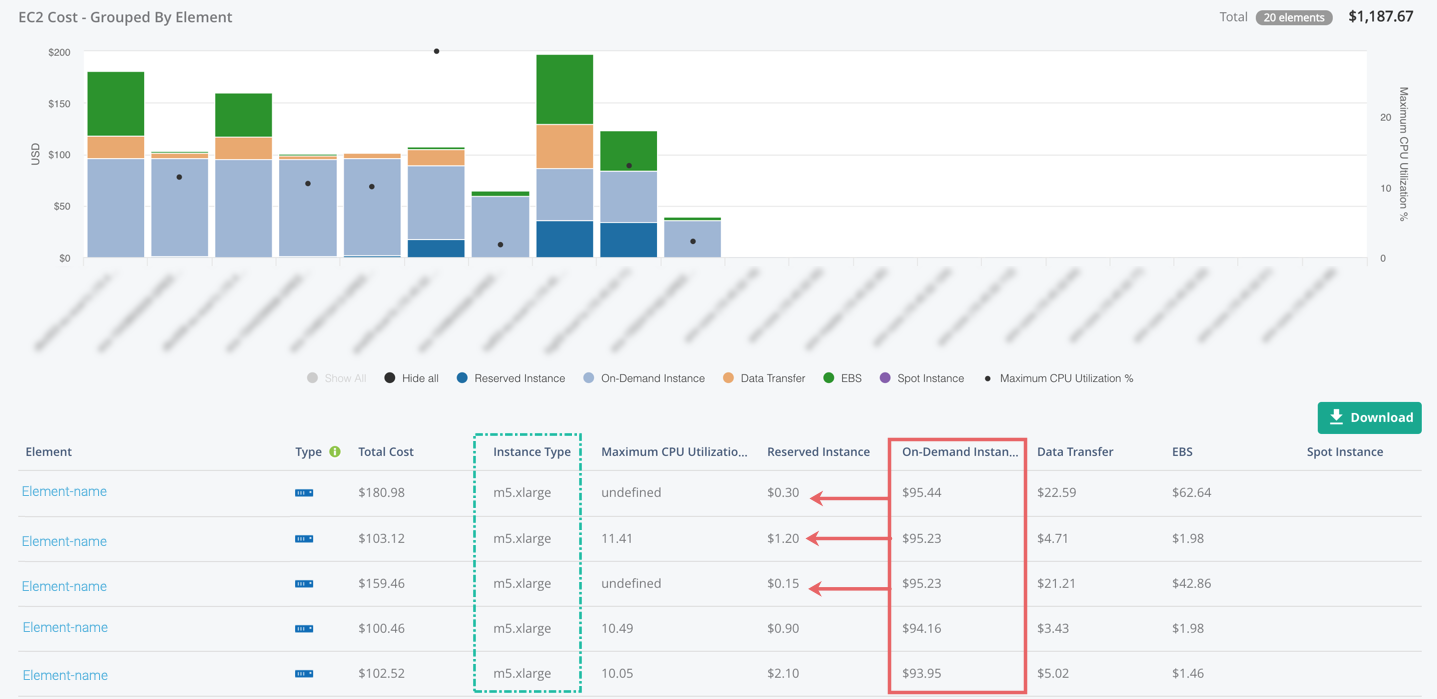Open Element-name link in the $103.12 row
The height and width of the screenshot is (699, 1437).
[64, 541]
